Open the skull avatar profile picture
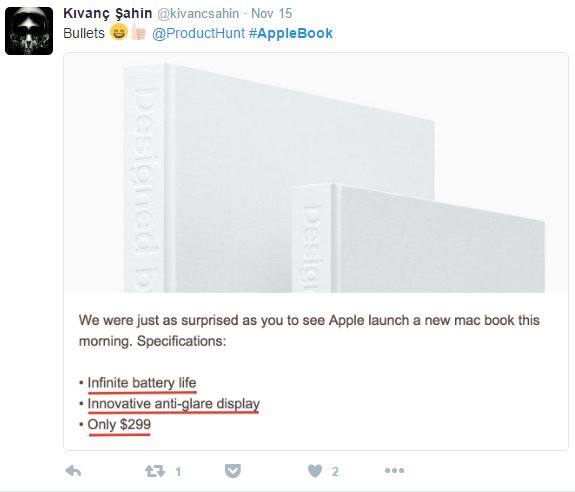The width and height of the screenshot is (575, 492). 29,31
